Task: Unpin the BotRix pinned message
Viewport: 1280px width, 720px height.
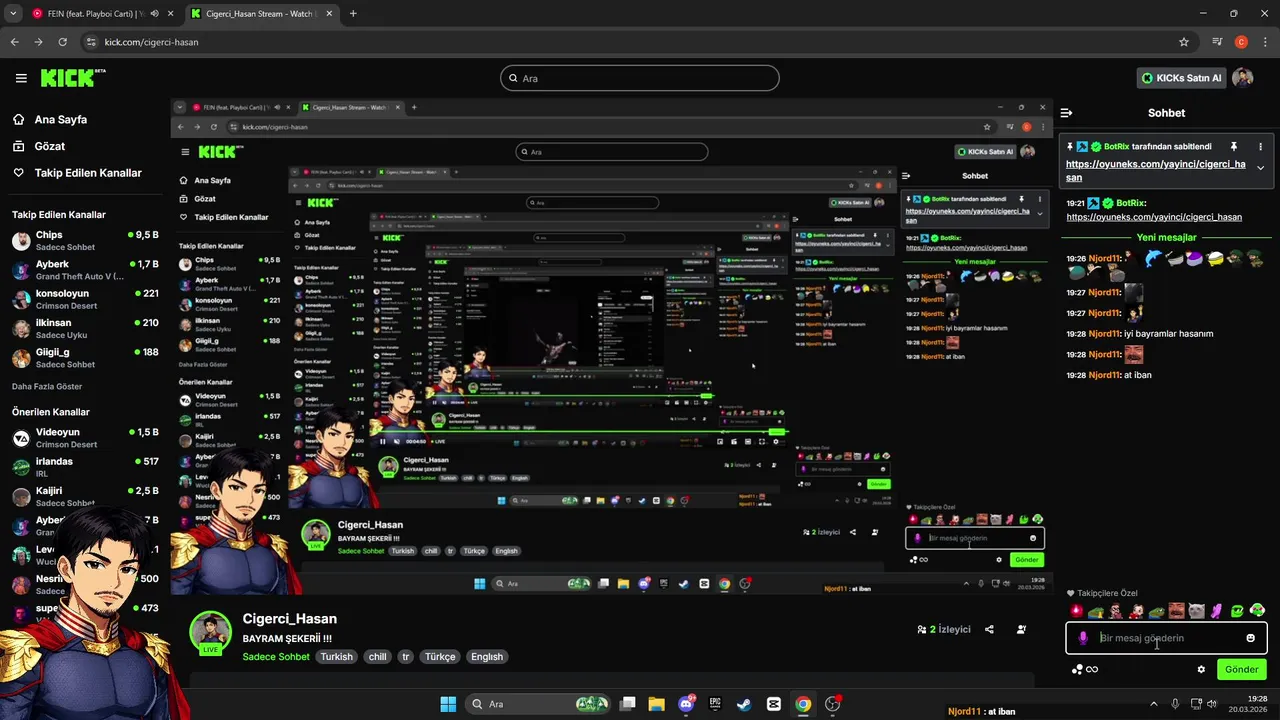Action: [x=1234, y=146]
